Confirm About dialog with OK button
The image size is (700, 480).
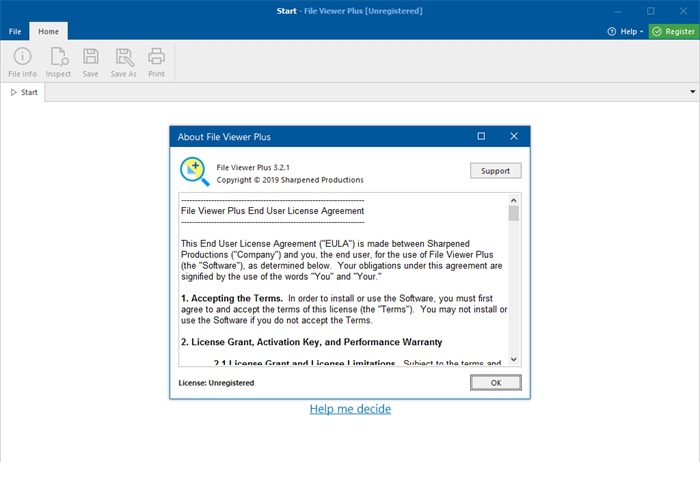click(x=496, y=383)
